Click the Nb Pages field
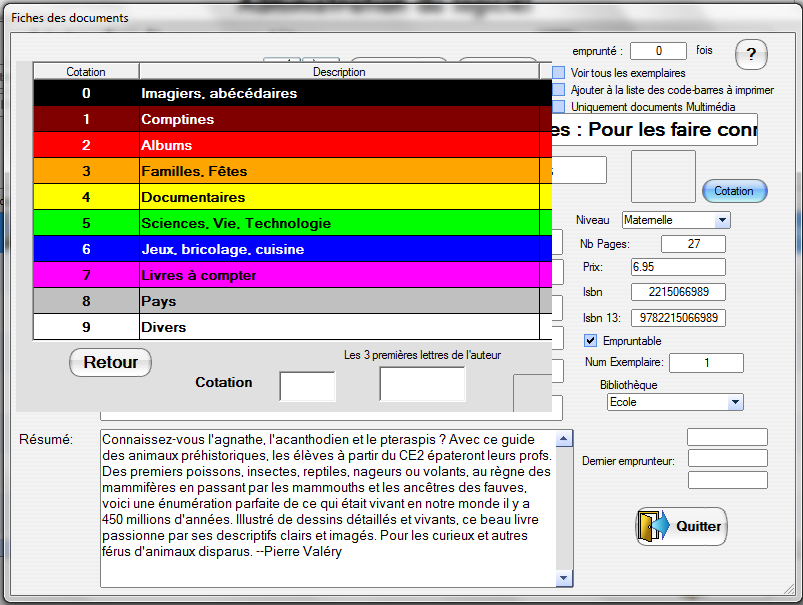Viewport: 803px width, 605px height. 692,244
